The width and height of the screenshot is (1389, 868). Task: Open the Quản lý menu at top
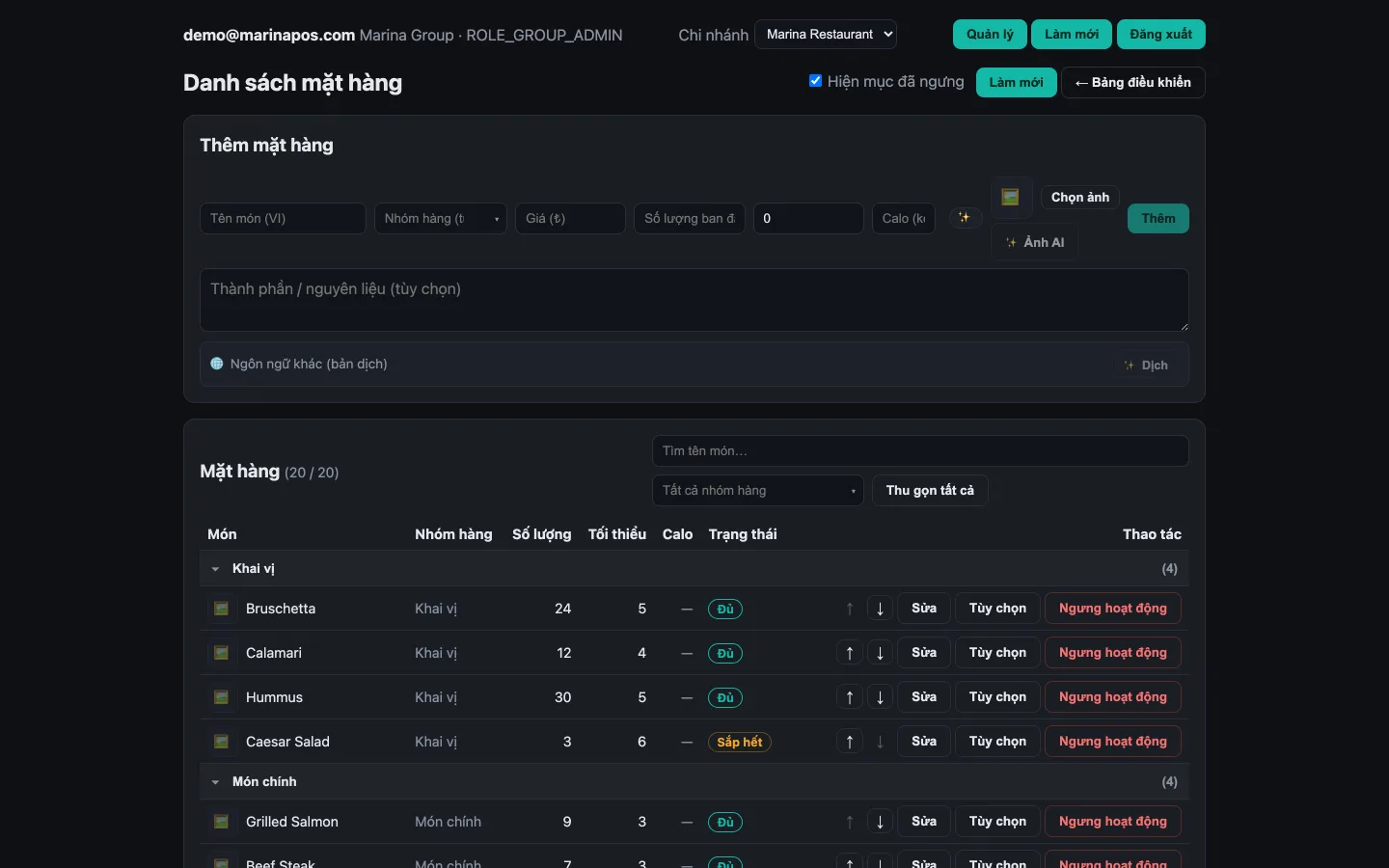(x=990, y=35)
